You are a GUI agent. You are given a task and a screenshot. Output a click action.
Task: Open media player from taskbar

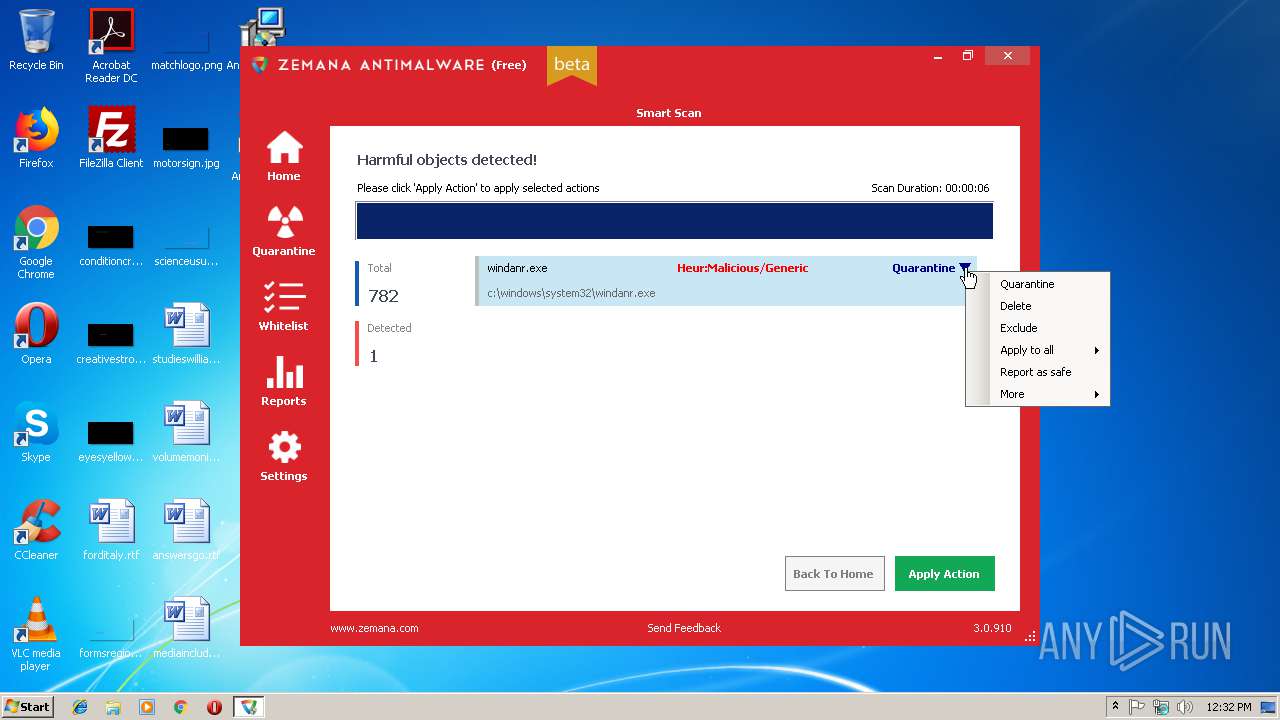coord(147,707)
